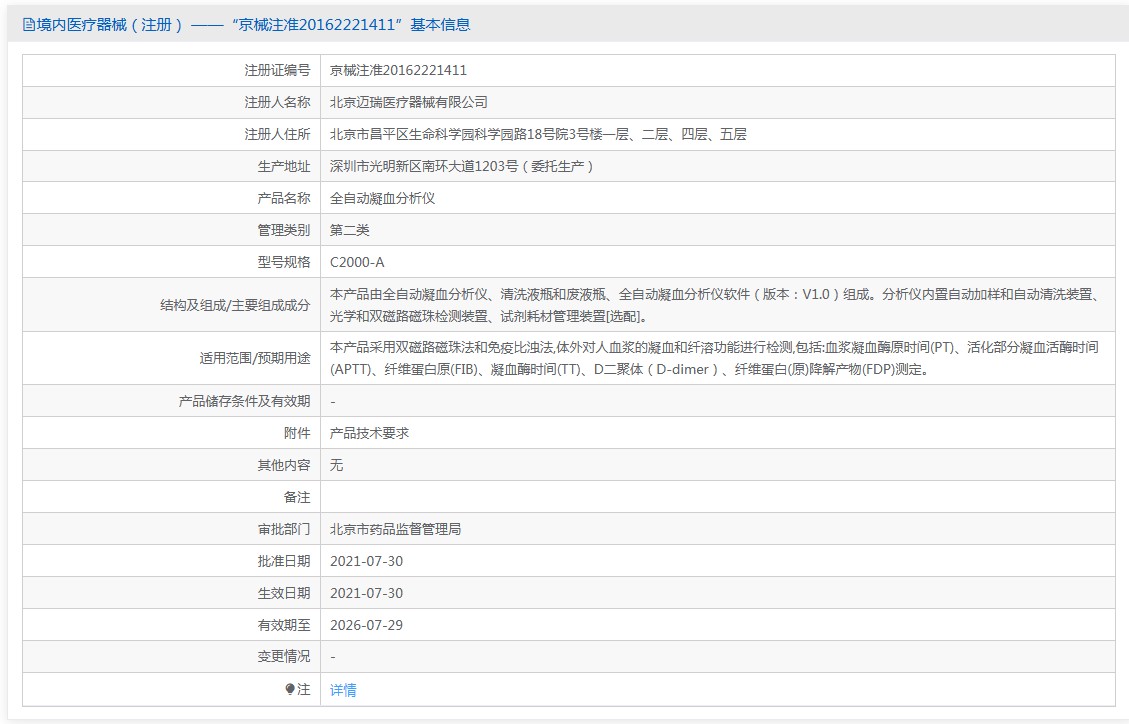This screenshot has width=1129, height=724.
Task: Open the 详情 link in the last row
Action: [x=343, y=689]
